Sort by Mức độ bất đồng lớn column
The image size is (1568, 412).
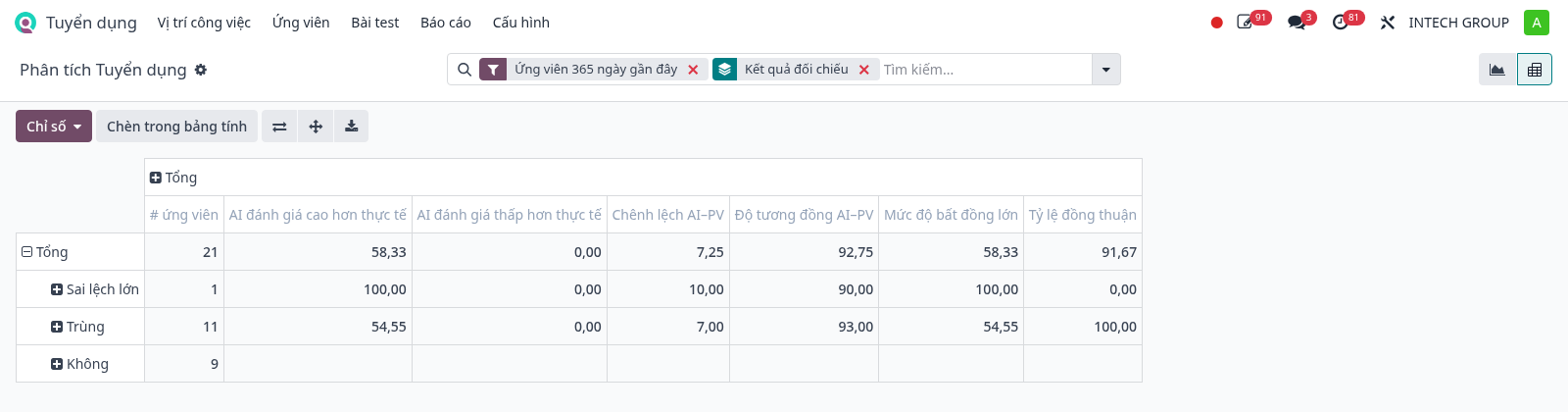pyautogui.click(x=951, y=215)
